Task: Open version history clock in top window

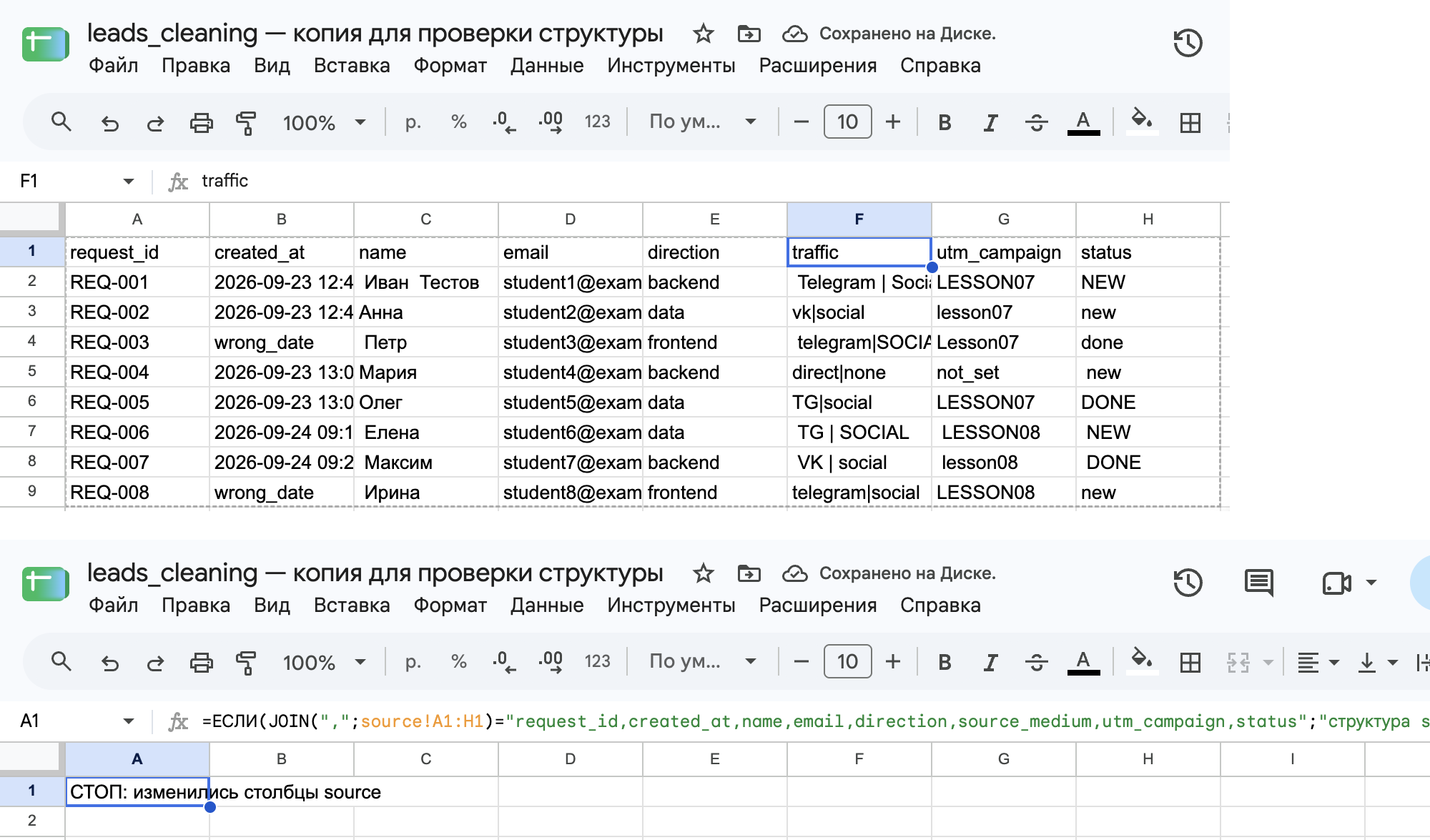Action: [1188, 43]
